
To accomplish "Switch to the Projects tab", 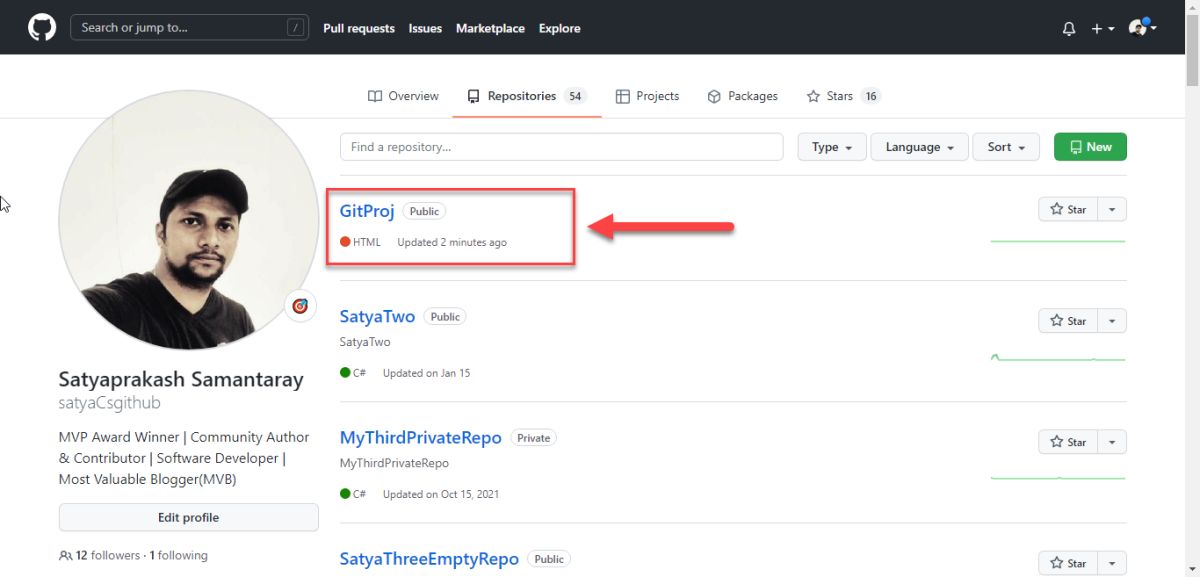I will click(x=647, y=96).
